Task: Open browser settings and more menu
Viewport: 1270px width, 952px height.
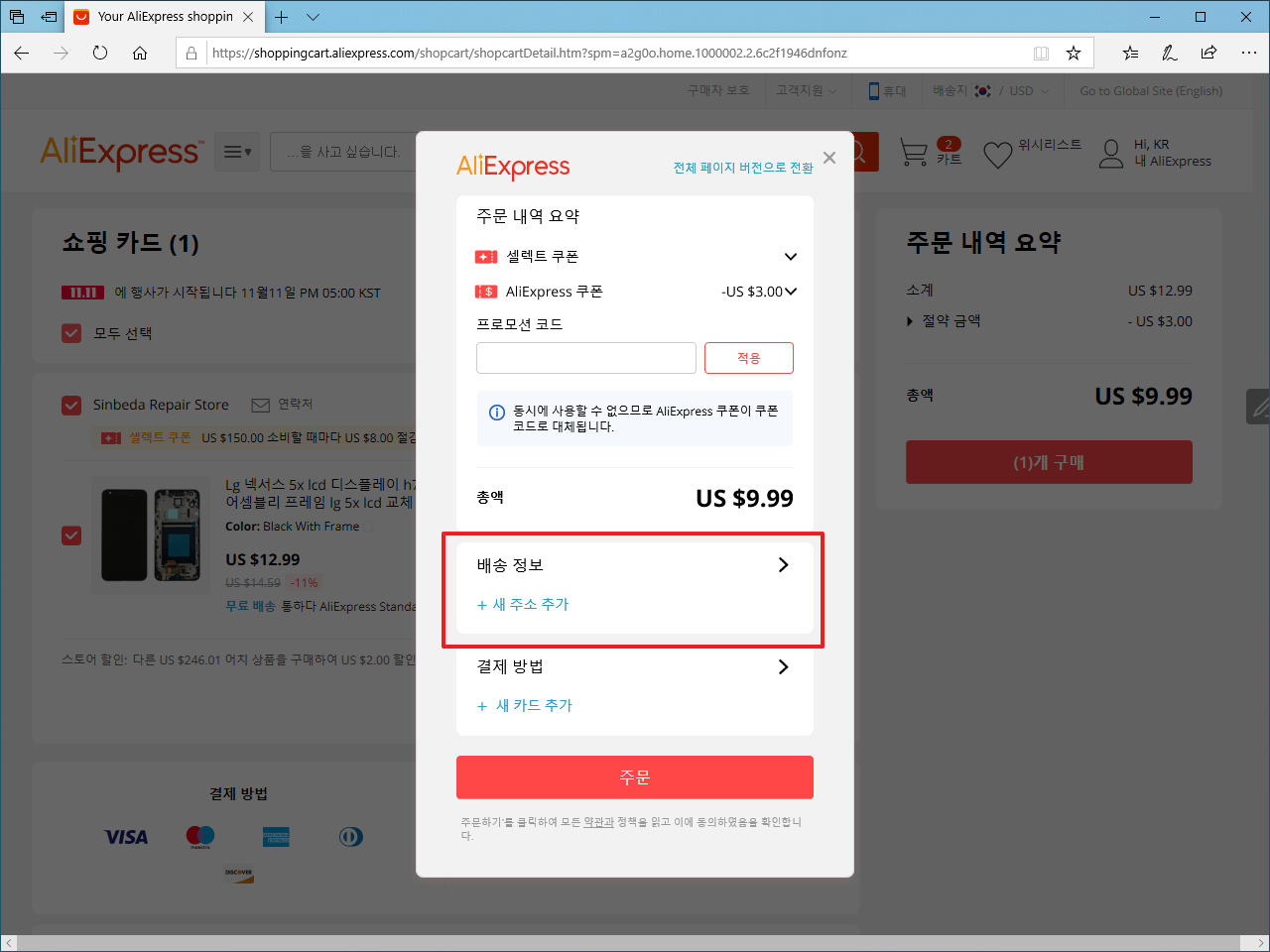Action: point(1248,53)
